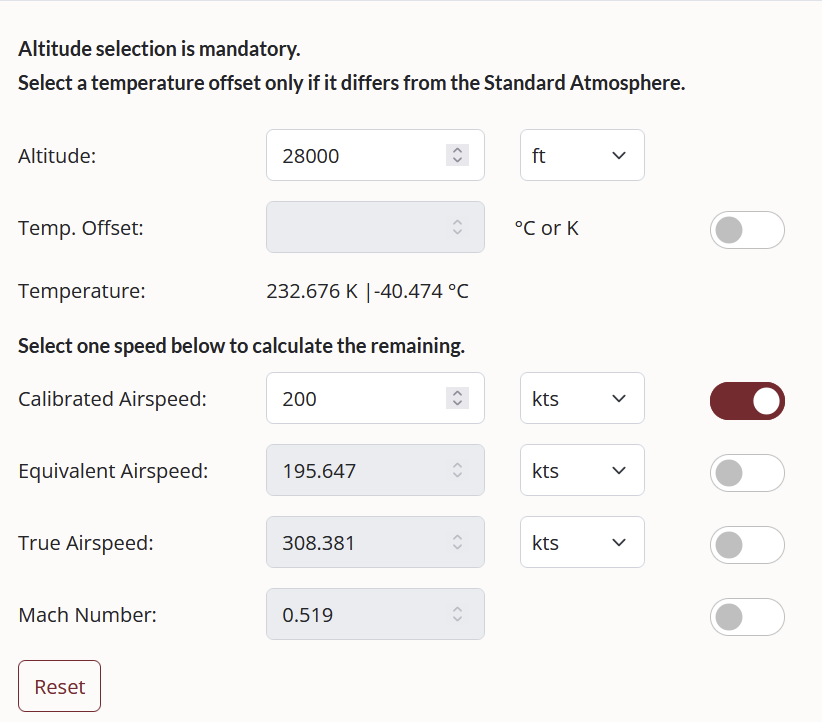Click the Temp. Offset spinner arrows

pyautogui.click(x=457, y=227)
